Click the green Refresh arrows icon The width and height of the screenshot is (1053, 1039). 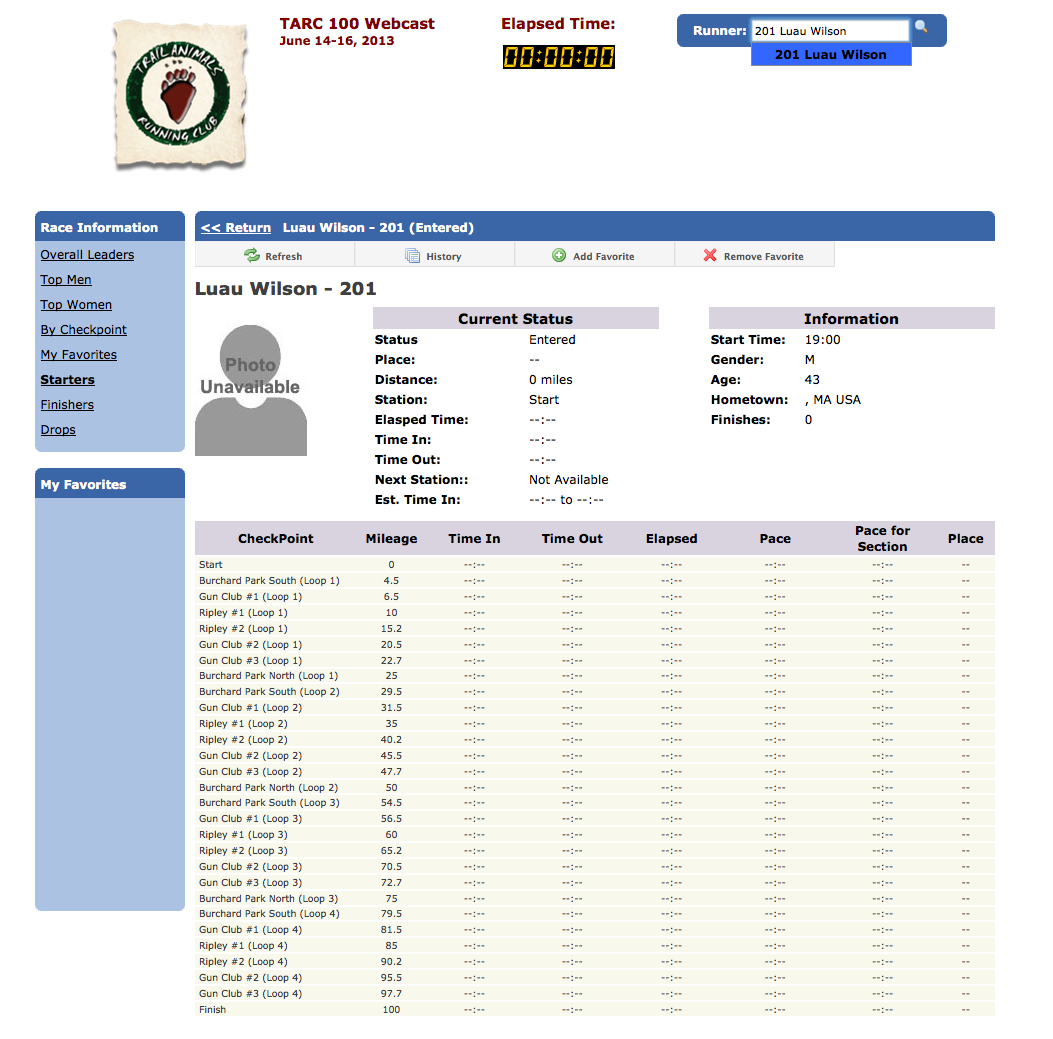pyautogui.click(x=252, y=256)
